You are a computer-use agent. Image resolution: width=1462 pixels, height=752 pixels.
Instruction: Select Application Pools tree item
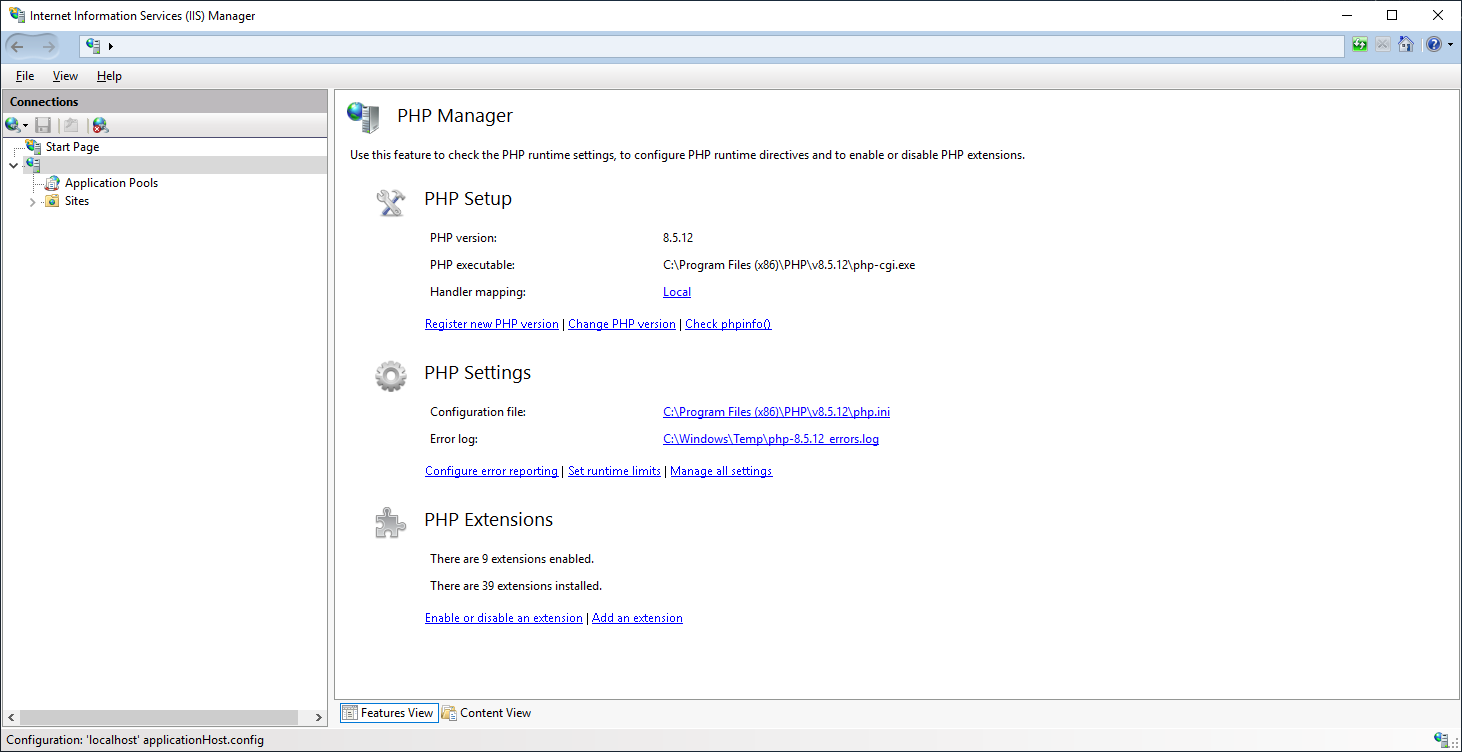(x=111, y=183)
